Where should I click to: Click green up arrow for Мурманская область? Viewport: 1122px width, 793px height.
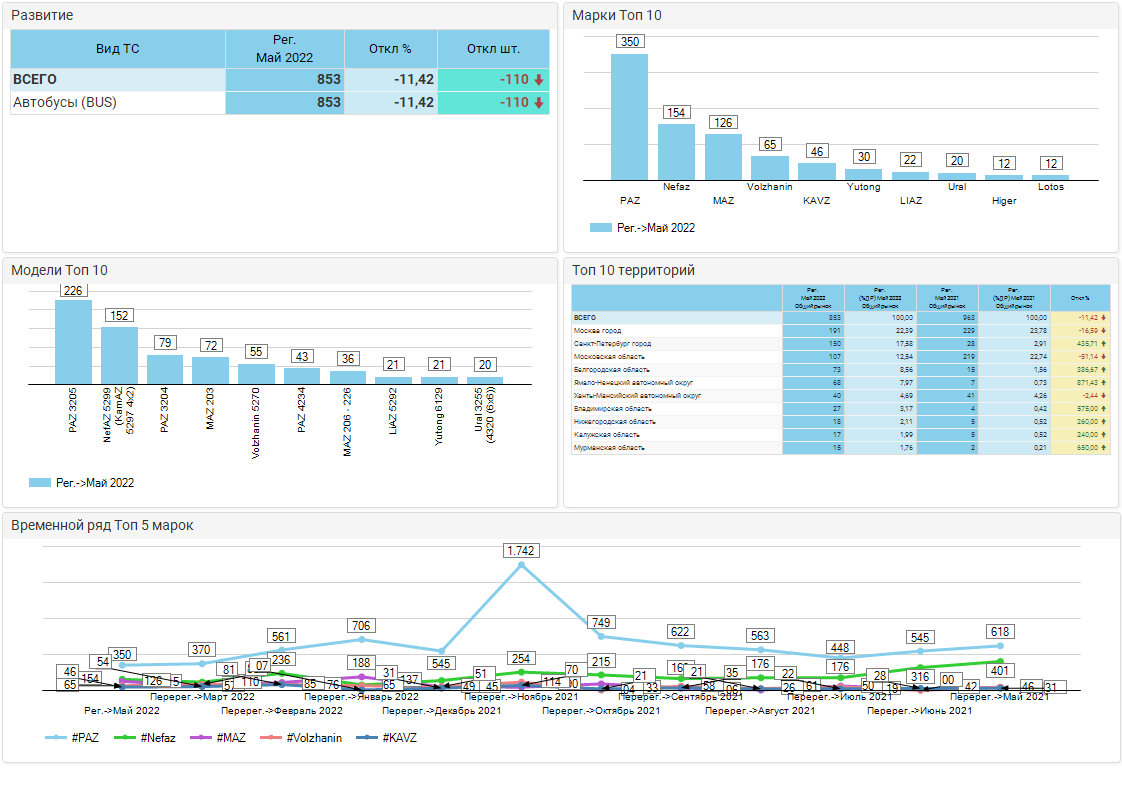point(1103,447)
